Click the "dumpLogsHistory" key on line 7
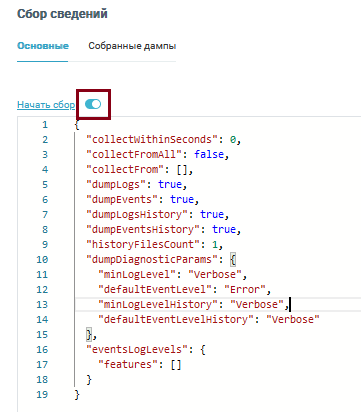The image size is (361, 412). [137, 214]
